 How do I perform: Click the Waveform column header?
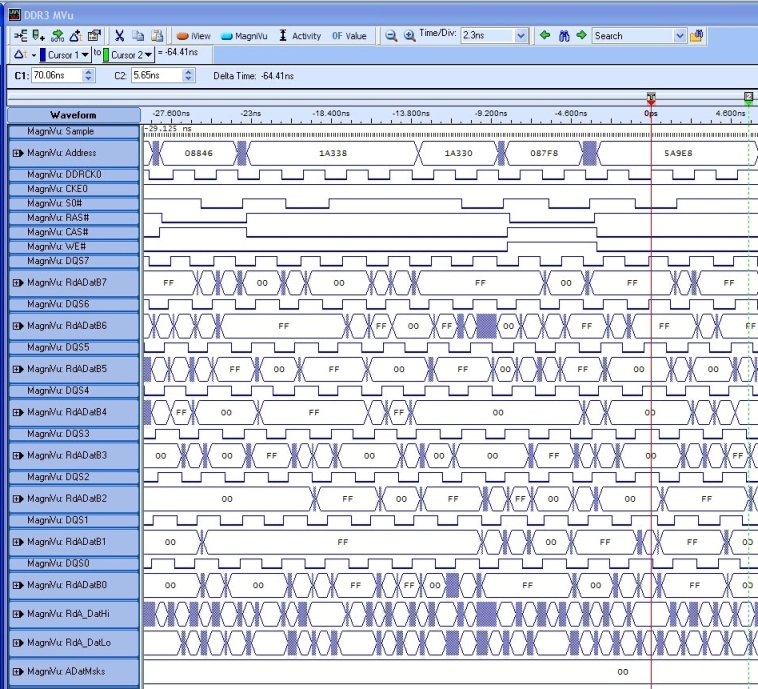click(72, 115)
